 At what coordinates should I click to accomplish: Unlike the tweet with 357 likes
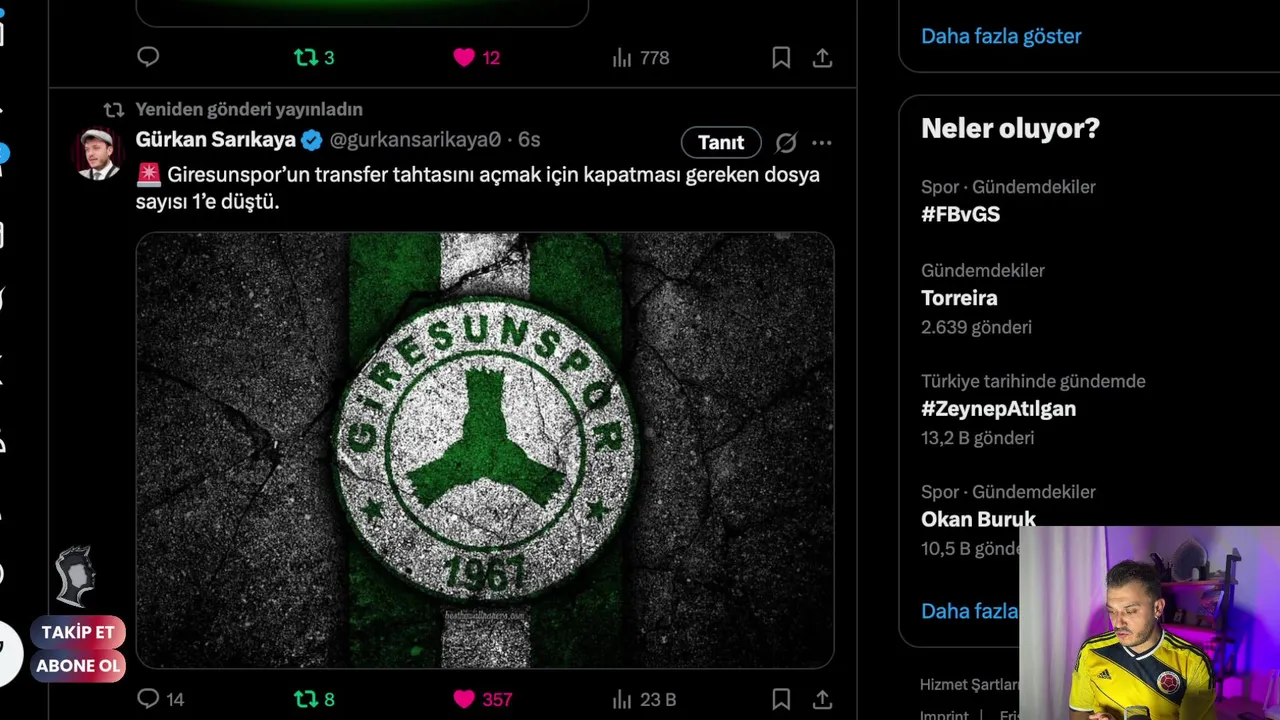click(x=464, y=699)
